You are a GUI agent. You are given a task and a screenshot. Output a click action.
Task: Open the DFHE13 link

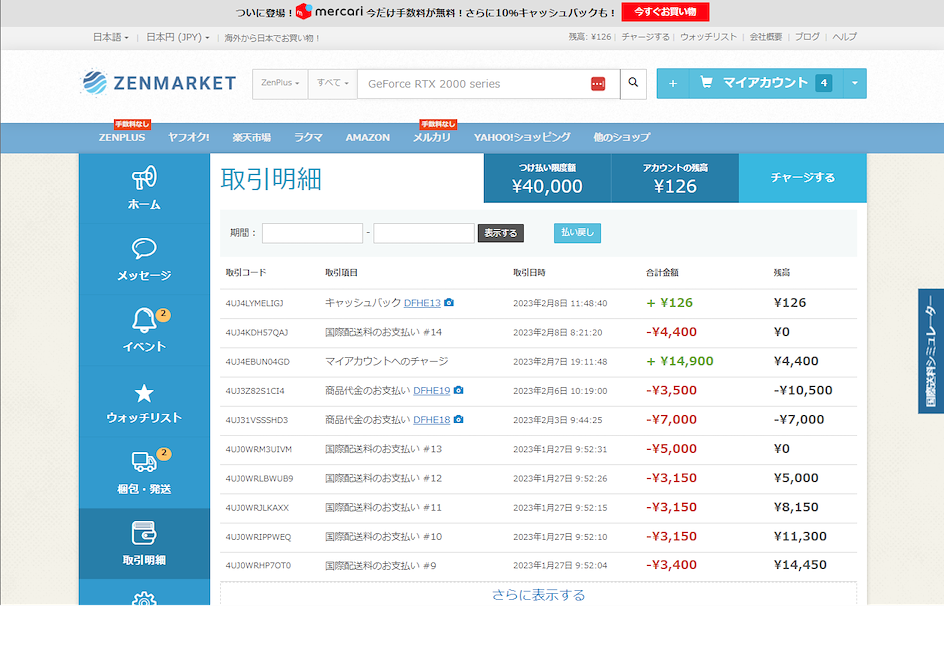click(x=422, y=303)
